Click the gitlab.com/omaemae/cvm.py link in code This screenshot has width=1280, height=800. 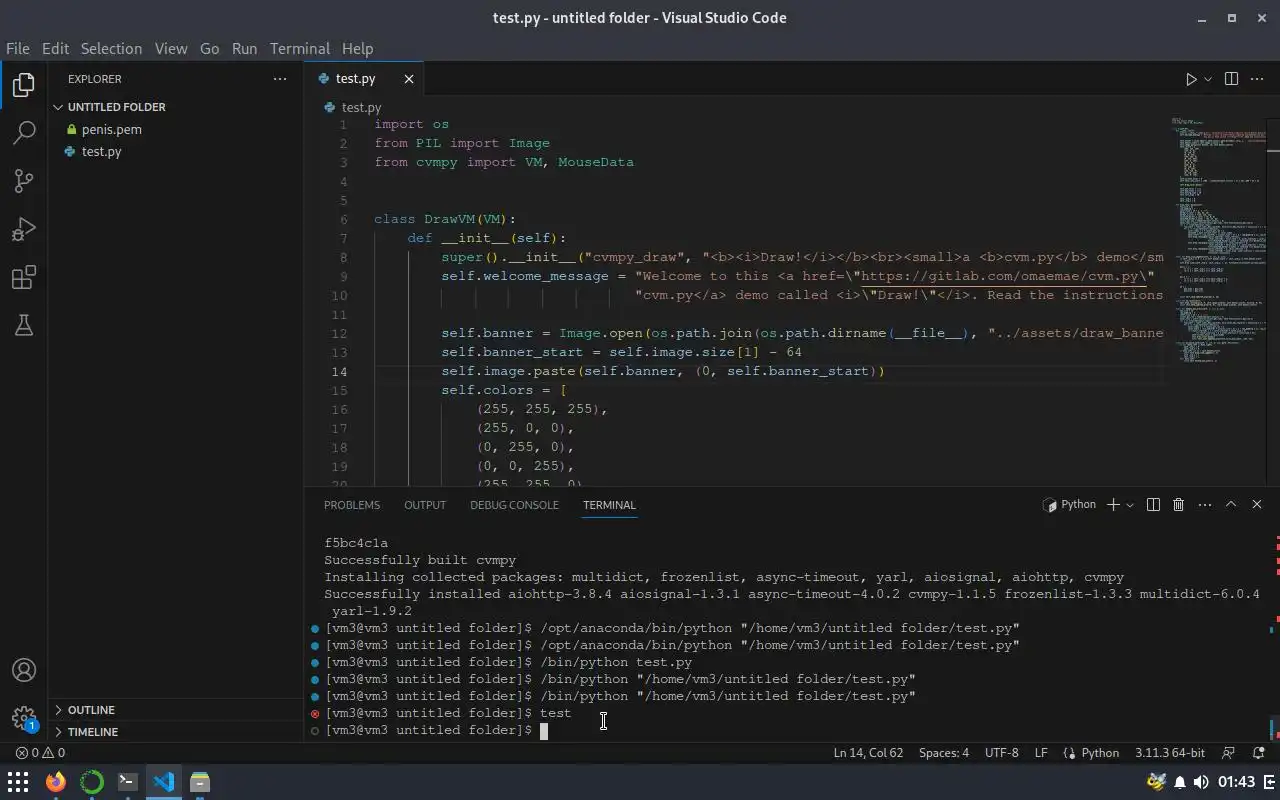[1006, 276]
